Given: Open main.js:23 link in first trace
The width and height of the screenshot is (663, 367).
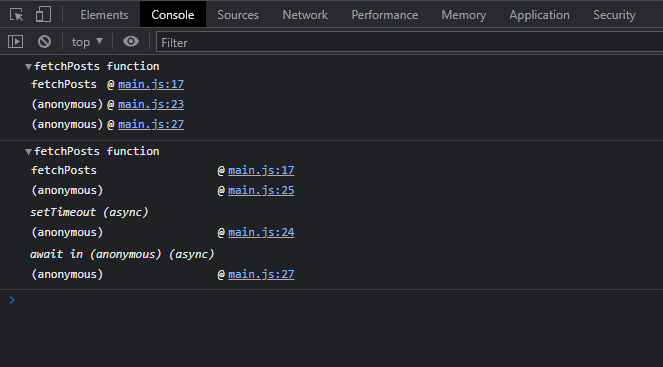Looking at the screenshot, I should 151,104.
